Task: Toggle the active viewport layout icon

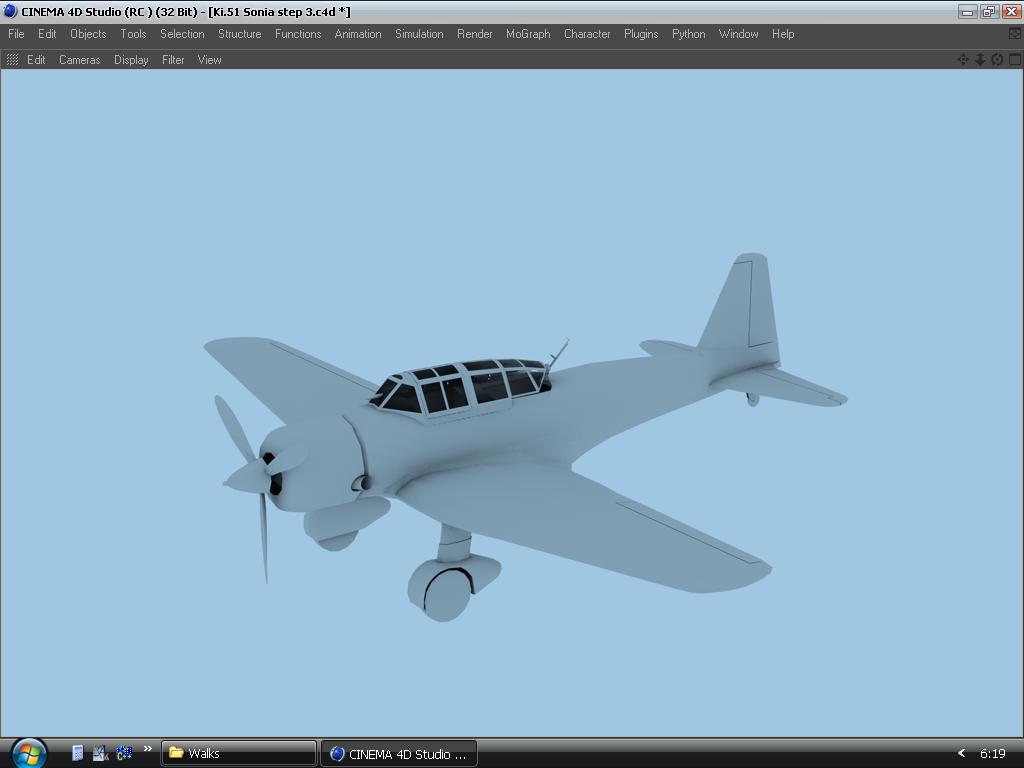Action: 1014,60
